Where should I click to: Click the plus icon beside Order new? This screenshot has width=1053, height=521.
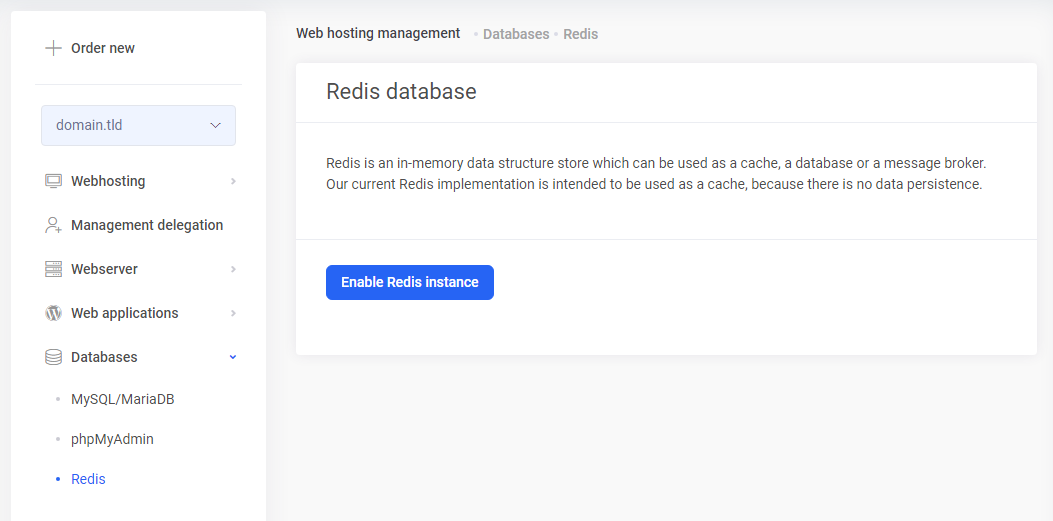53,48
